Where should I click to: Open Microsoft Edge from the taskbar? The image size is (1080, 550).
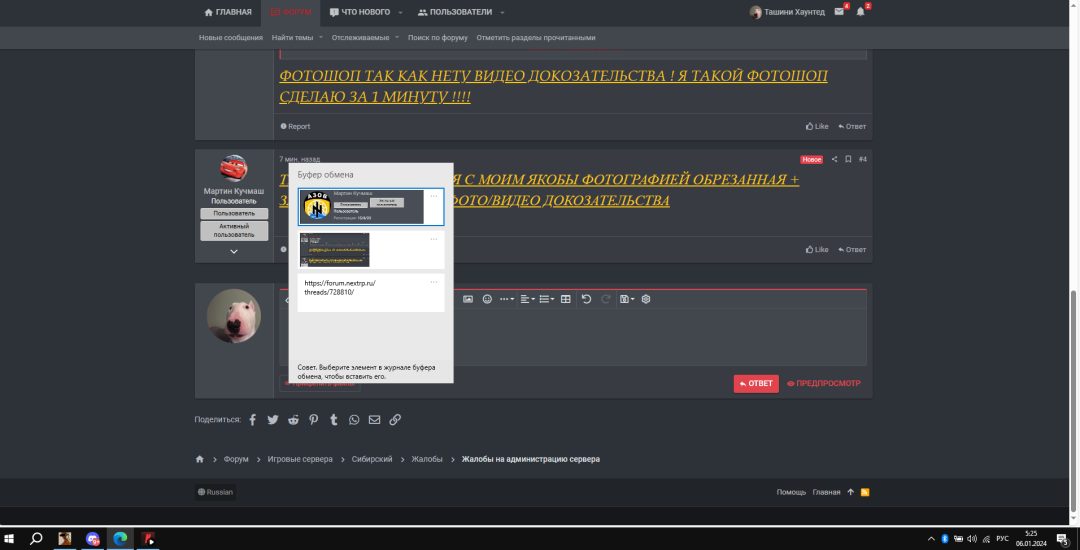pos(120,538)
